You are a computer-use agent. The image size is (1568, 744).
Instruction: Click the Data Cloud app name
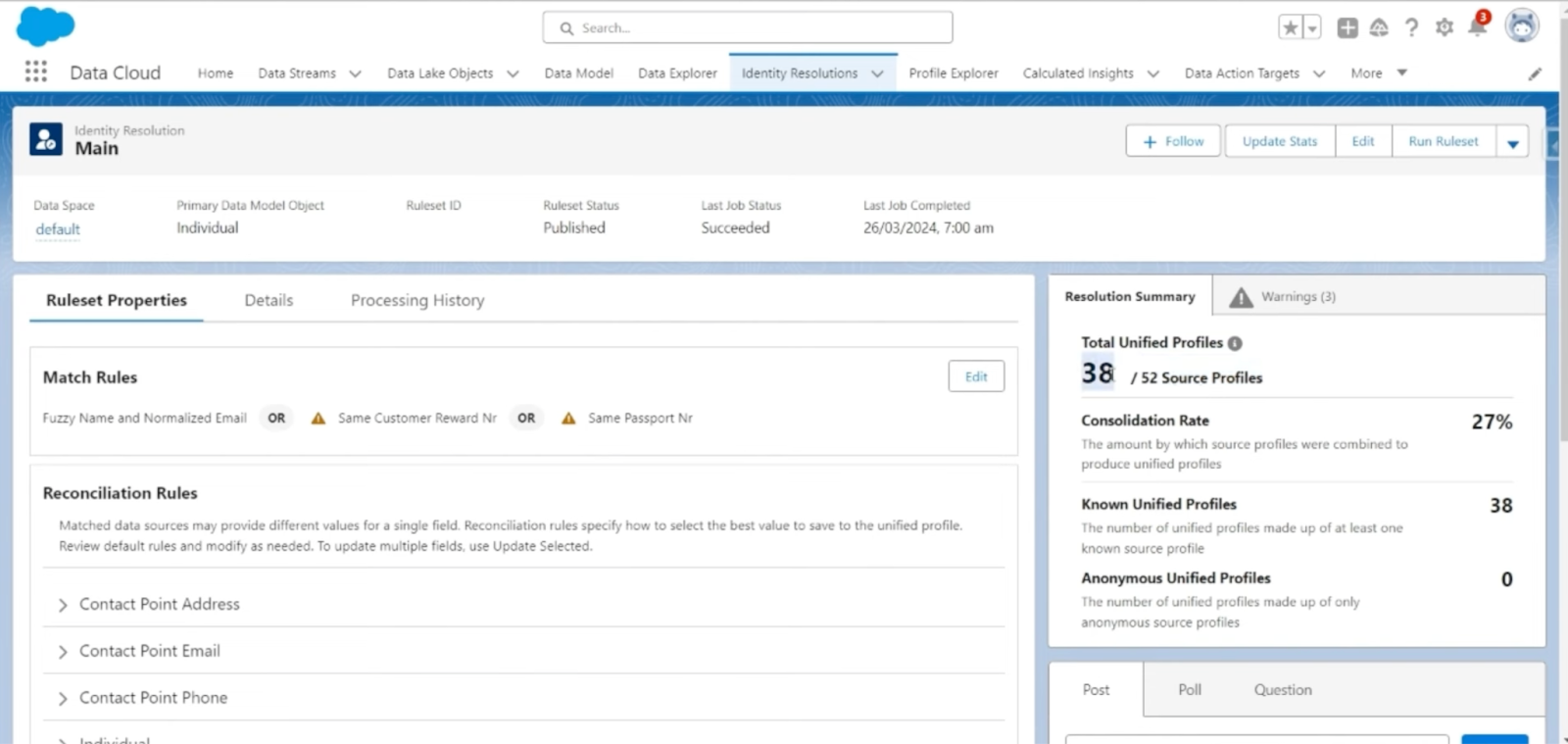115,73
